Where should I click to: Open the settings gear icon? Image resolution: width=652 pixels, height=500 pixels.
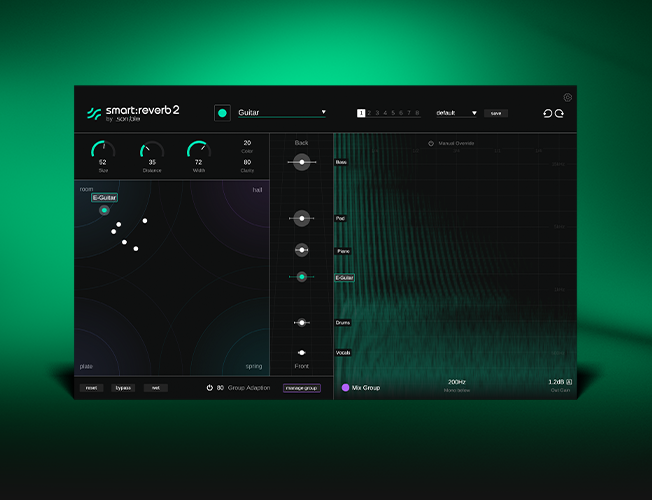[x=568, y=97]
